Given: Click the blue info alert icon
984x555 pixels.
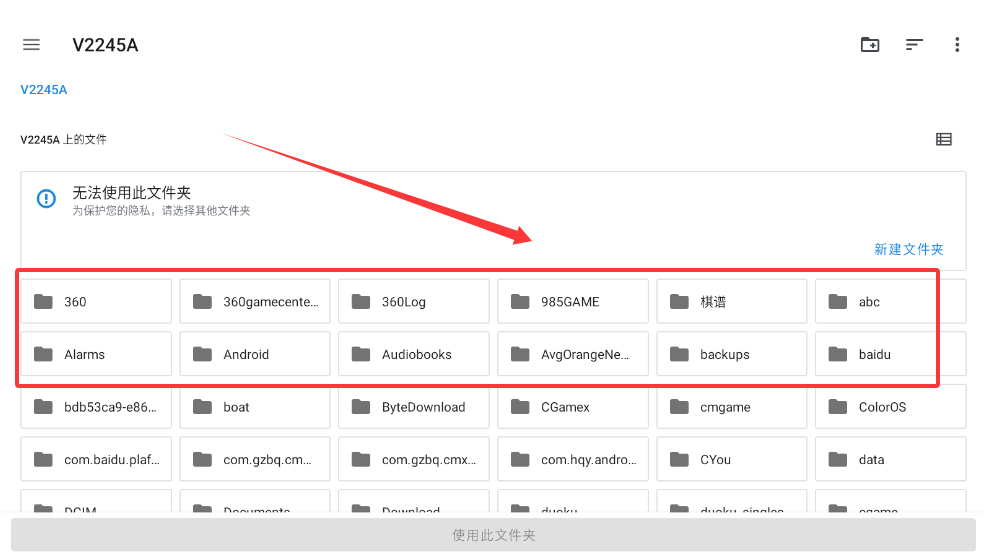Looking at the screenshot, I should 46,199.
